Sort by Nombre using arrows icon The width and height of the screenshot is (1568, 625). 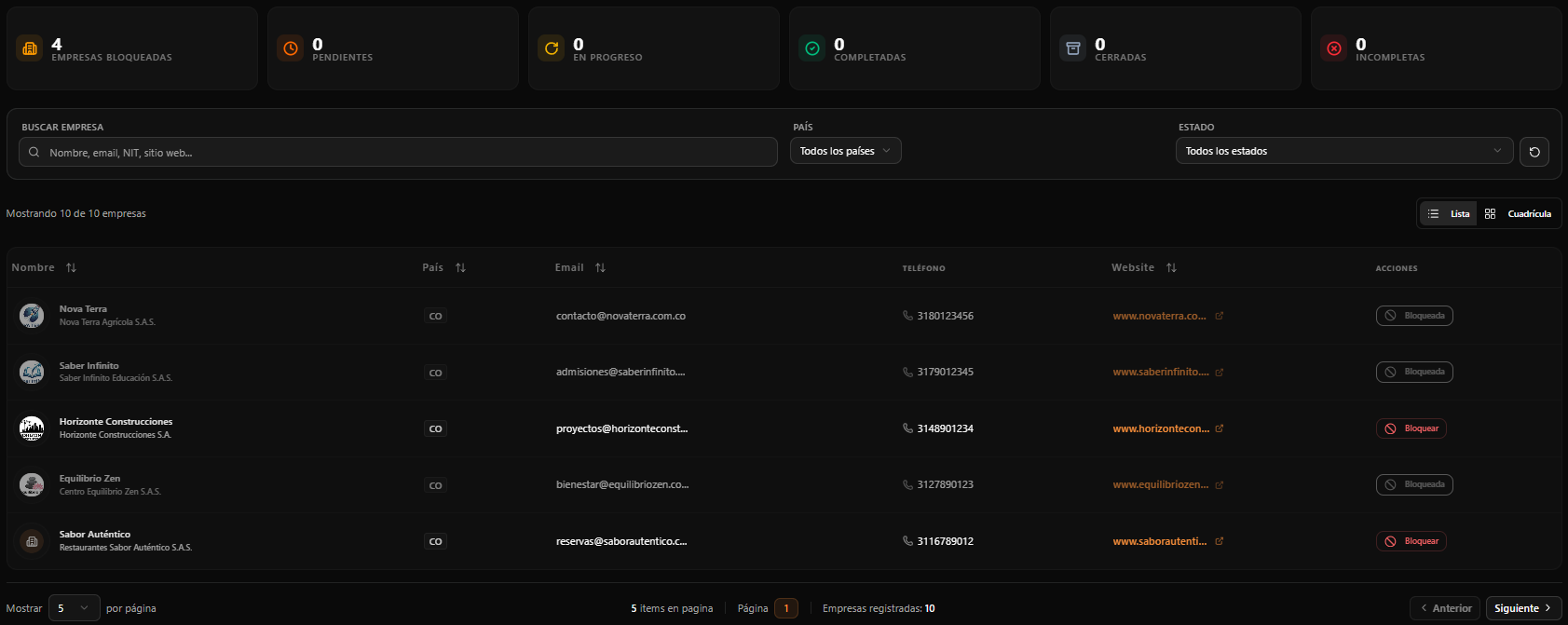coord(71,267)
